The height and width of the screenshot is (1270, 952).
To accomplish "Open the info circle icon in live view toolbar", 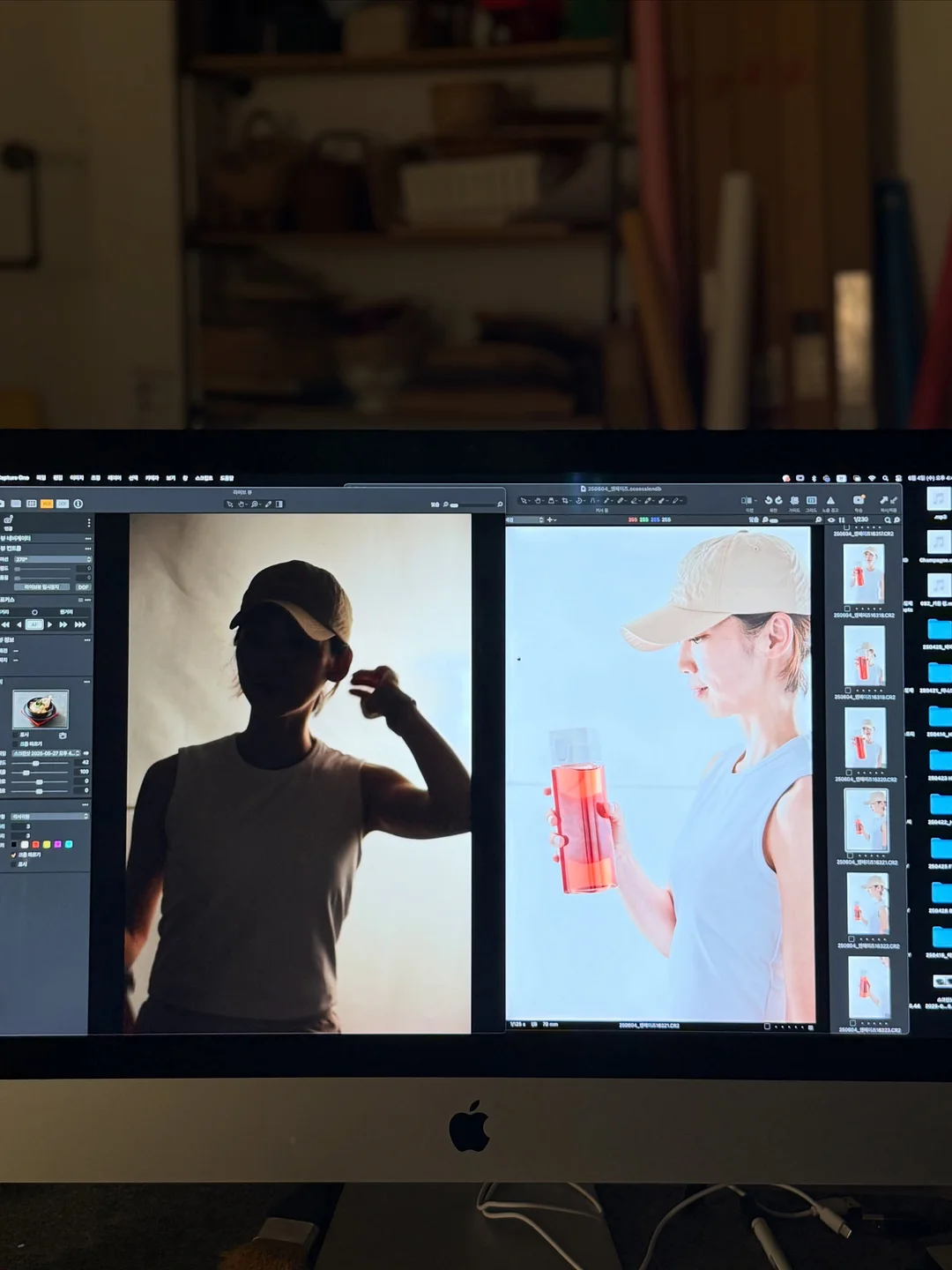I will click(x=78, y=504).
